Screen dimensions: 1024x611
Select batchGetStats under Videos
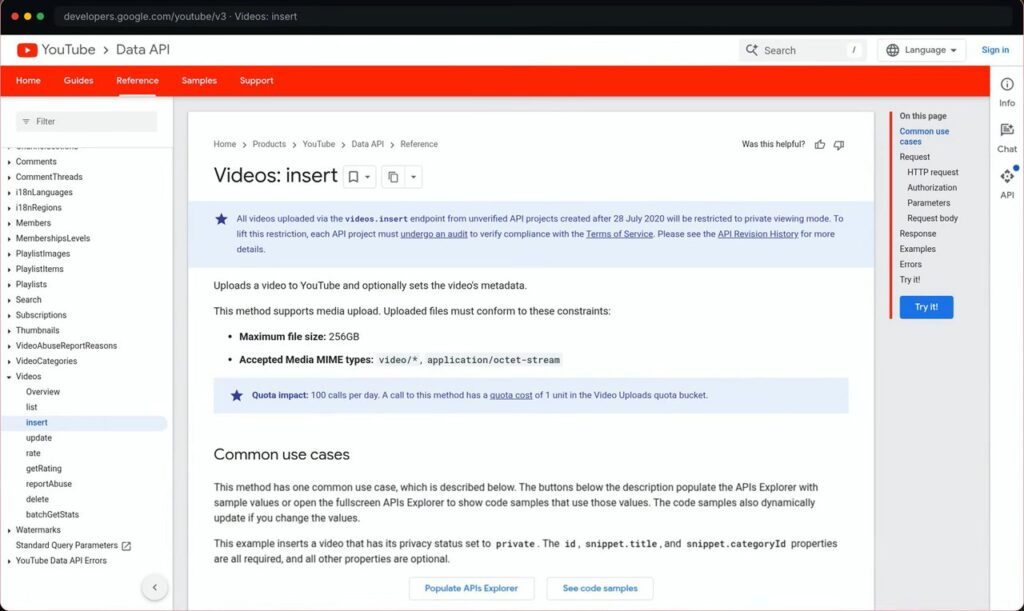click(x=52, y=515)
